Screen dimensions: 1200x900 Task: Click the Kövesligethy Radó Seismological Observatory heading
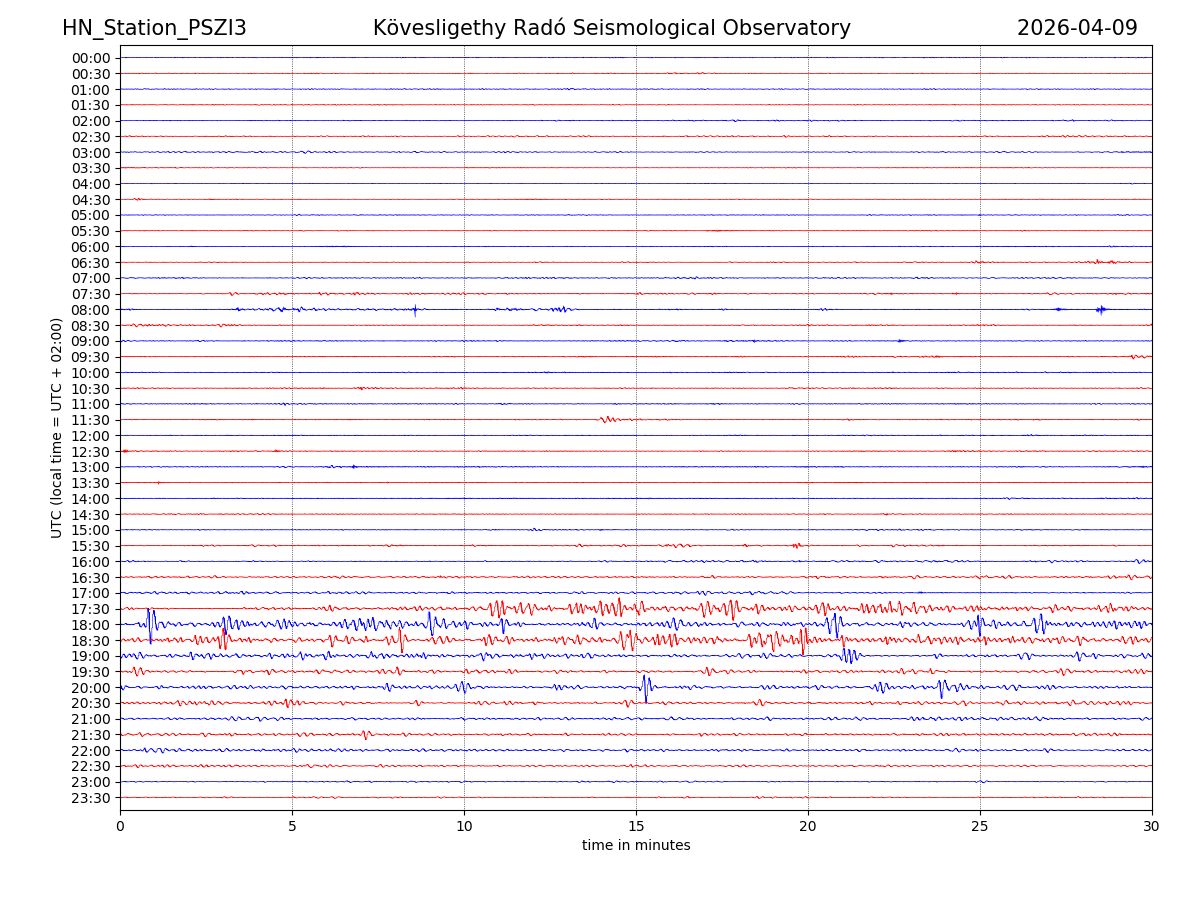[x=611, y=28]
